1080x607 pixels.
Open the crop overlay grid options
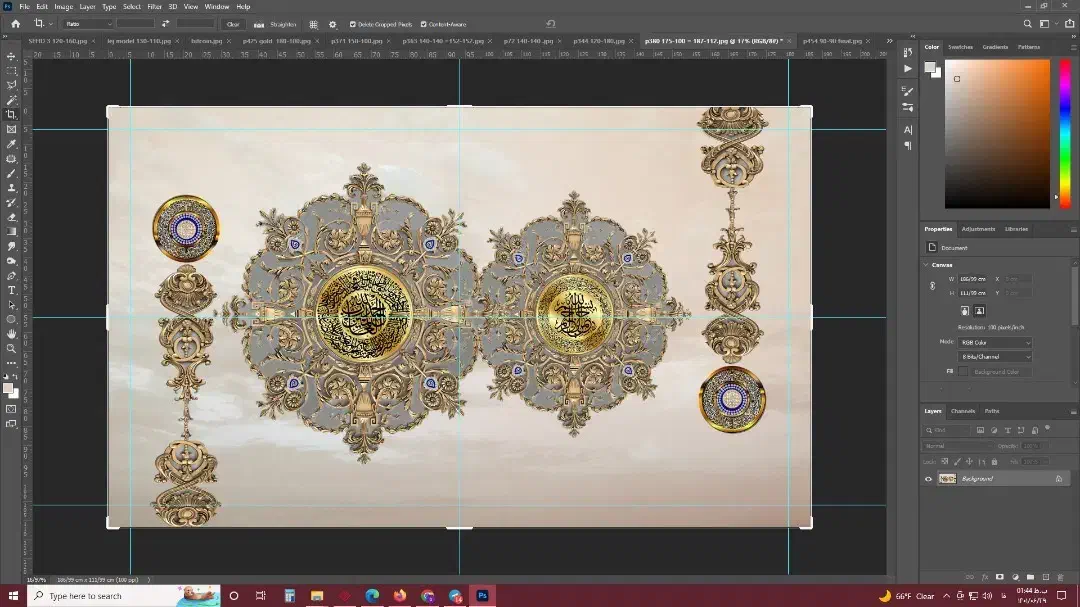pyautogui.click(x=313, y=24)
